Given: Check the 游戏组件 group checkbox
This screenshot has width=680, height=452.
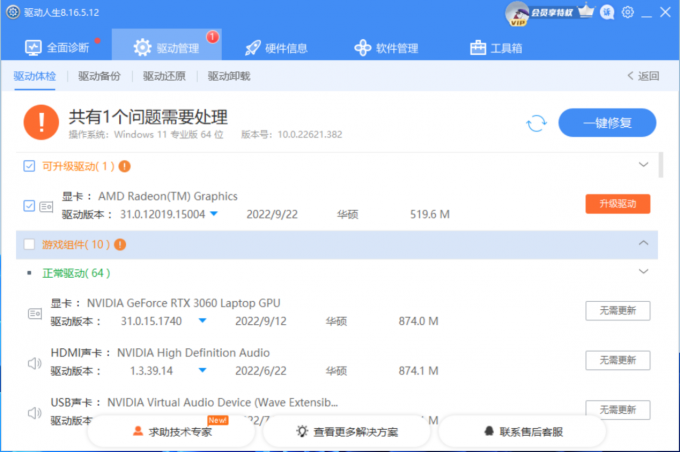Looking at the screenshot, I should tap(28, 244).
